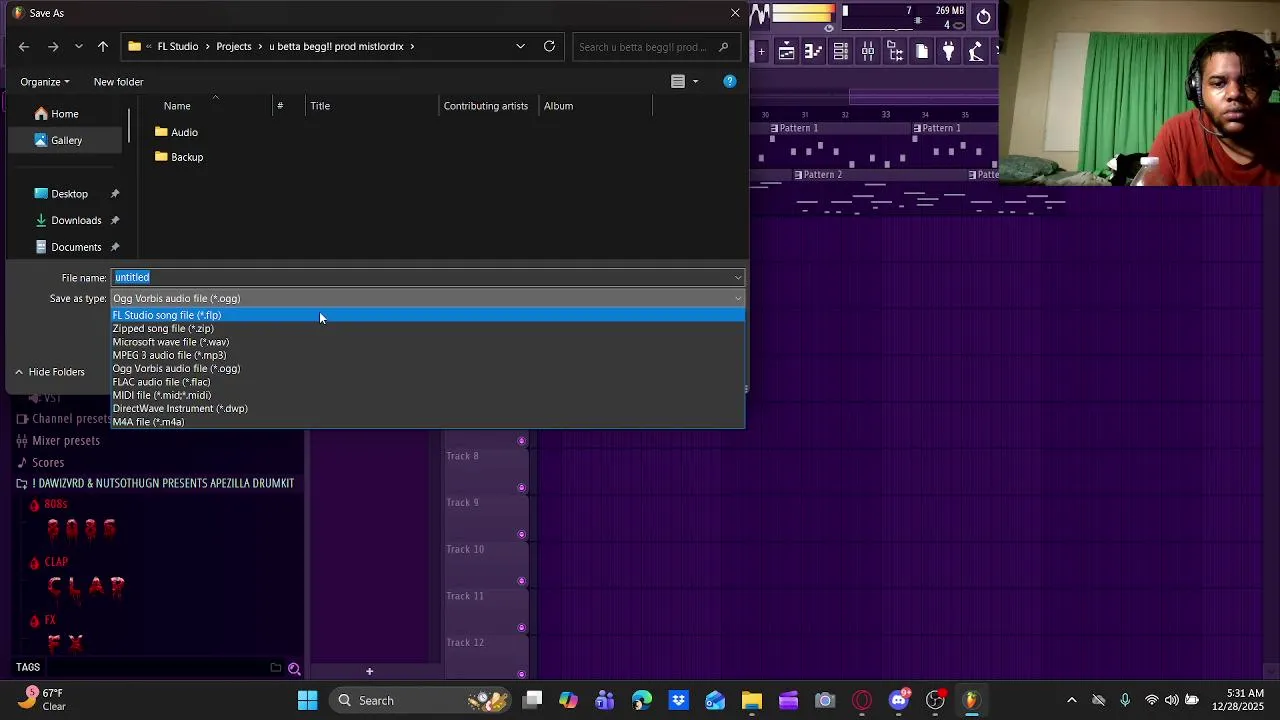Click the New folder button
Screen dimensions: 1280x720
click(x=118, y=82)
